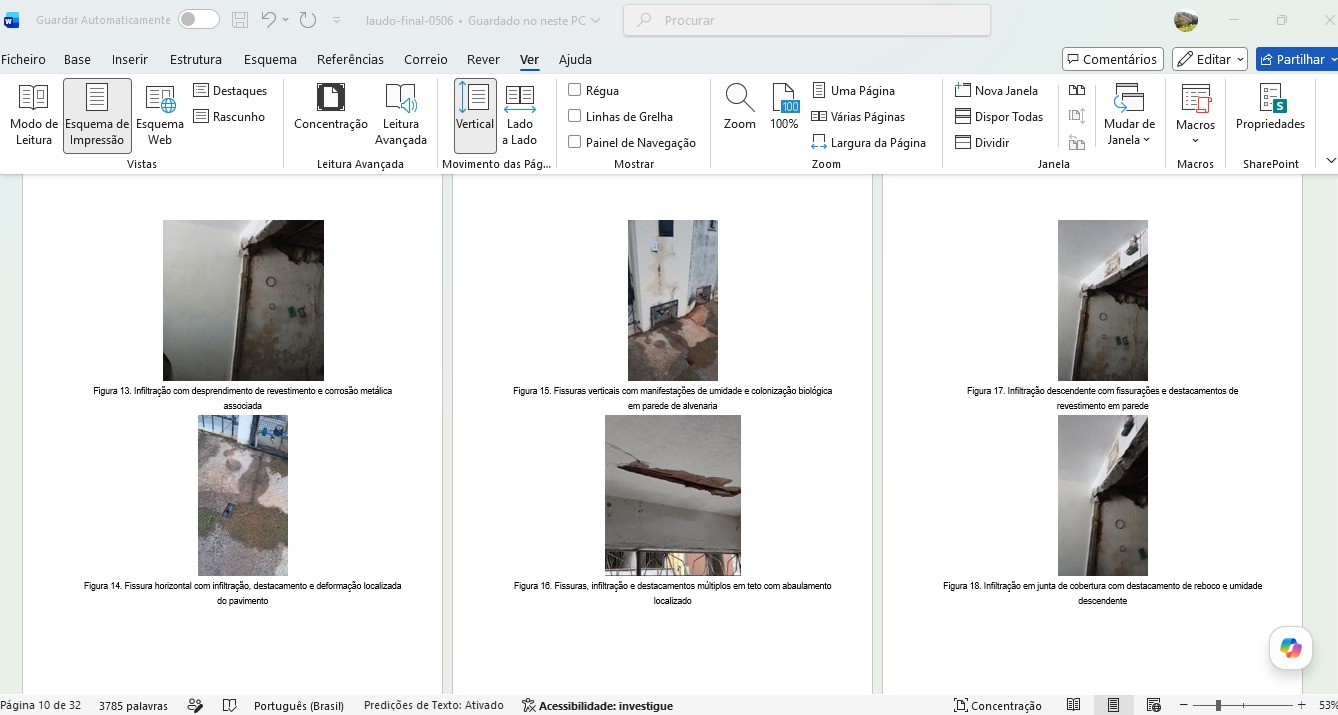
Task: Click the Propriedades SharePoint icon
Action: [1270, 108]
